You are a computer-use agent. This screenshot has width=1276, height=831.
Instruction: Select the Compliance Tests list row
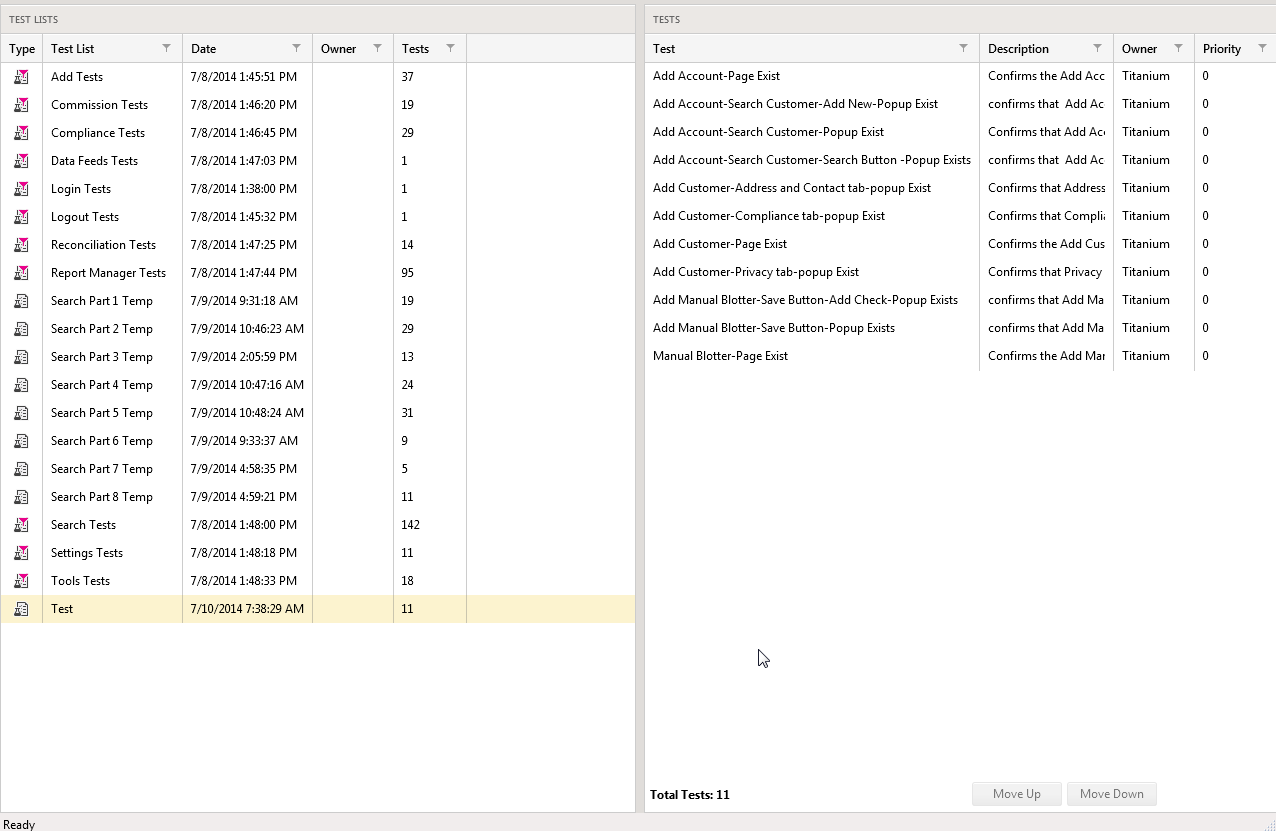(98, 133)
